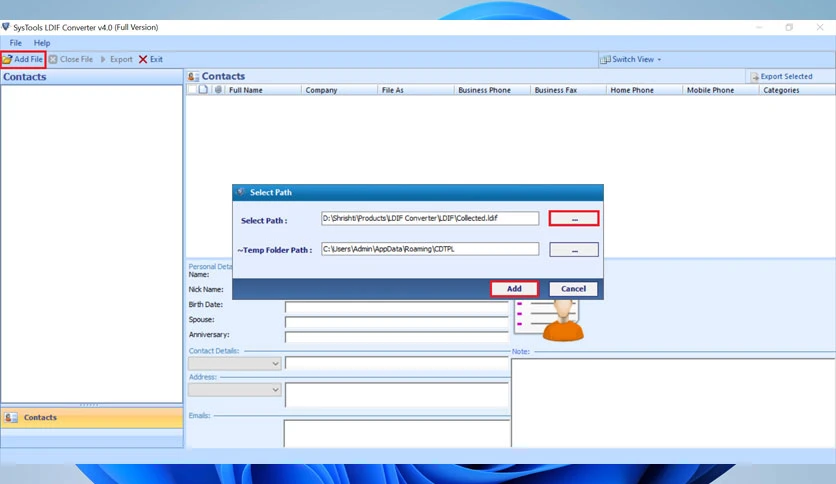Click the splitter grip above Contacts nav item

[89, 405]
